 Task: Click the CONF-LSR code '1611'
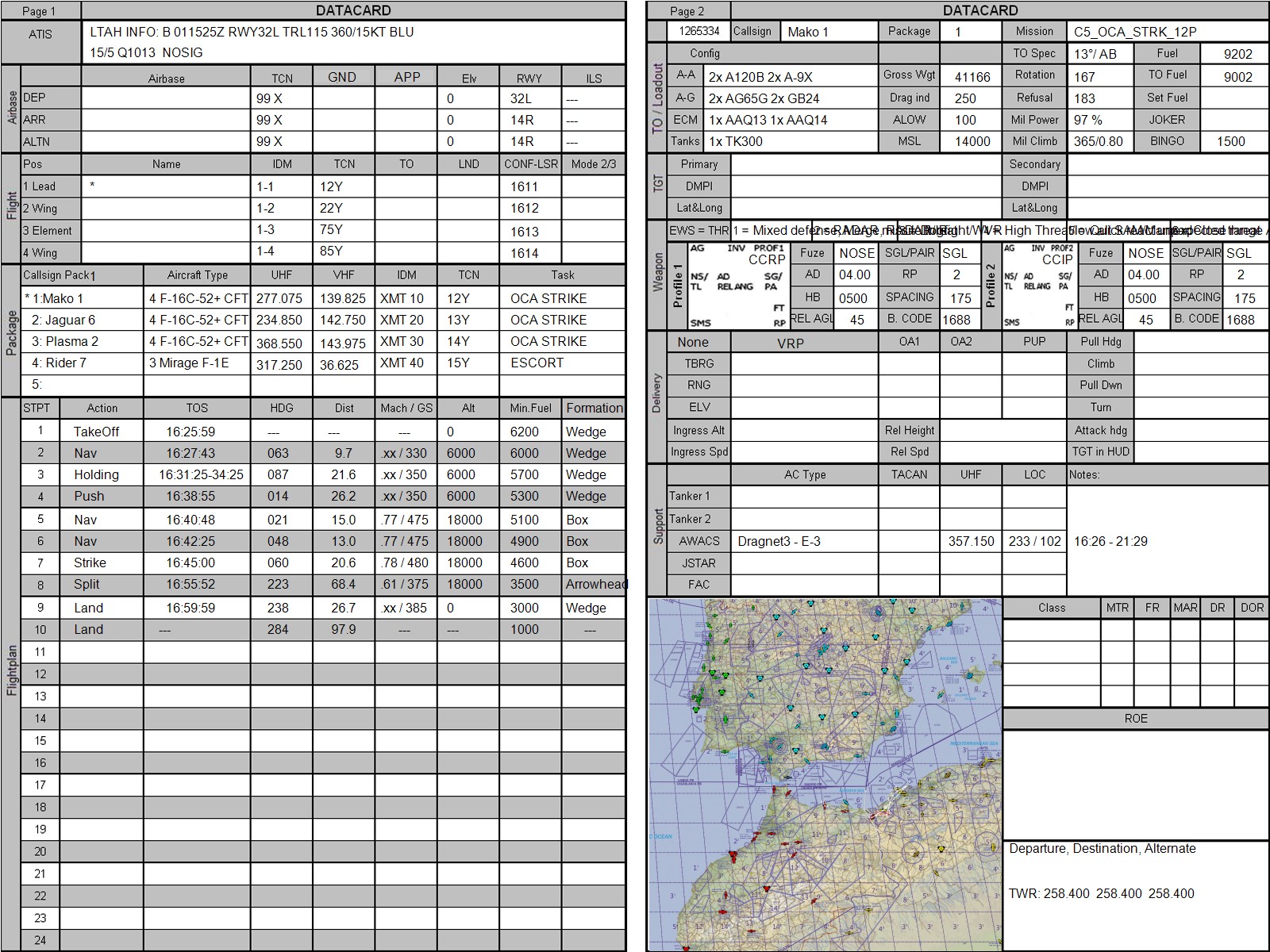tap(524, 187)
